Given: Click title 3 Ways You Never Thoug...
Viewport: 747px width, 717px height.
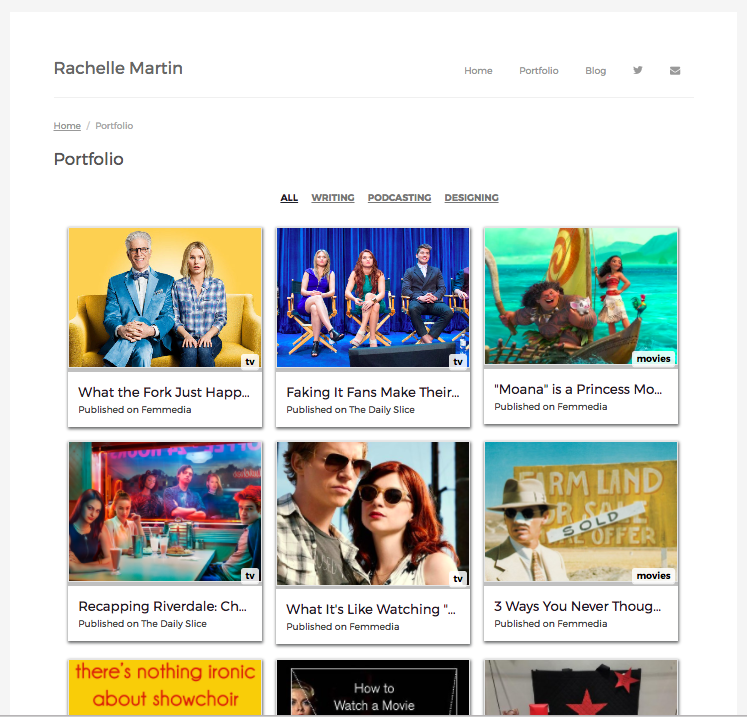Looking at the screenshot, I should [x=577, y=606].
